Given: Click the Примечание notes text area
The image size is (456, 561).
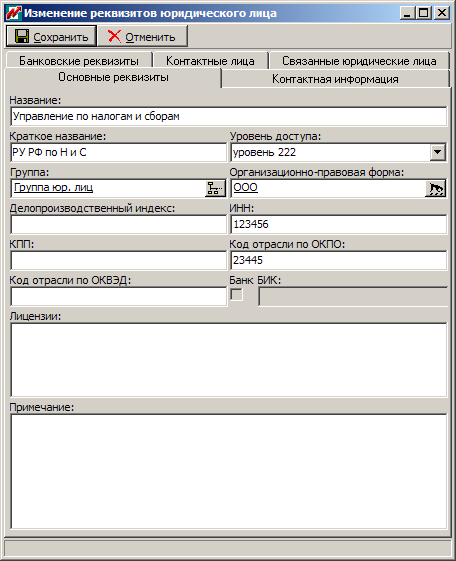Looking at the screenshot, I should tap(229, 471).
